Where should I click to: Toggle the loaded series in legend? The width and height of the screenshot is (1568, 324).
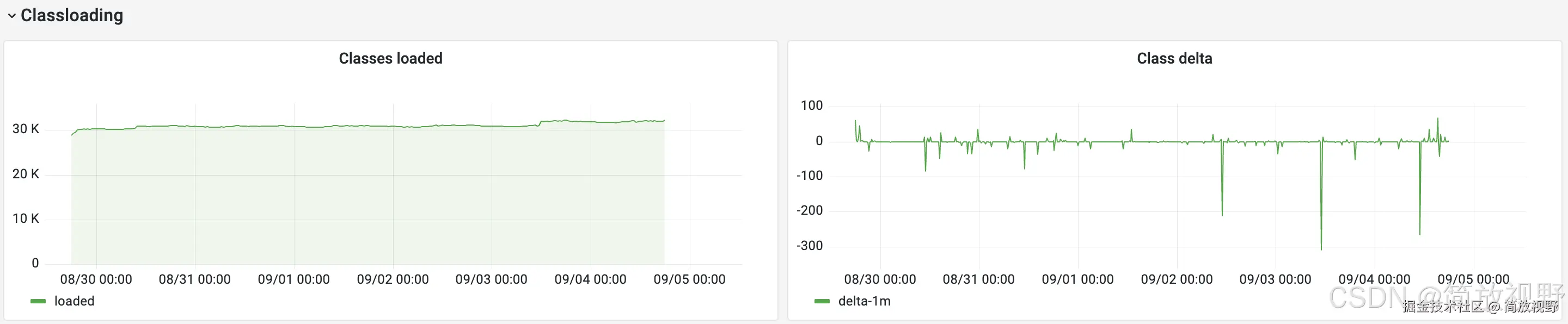pos(74,301)
